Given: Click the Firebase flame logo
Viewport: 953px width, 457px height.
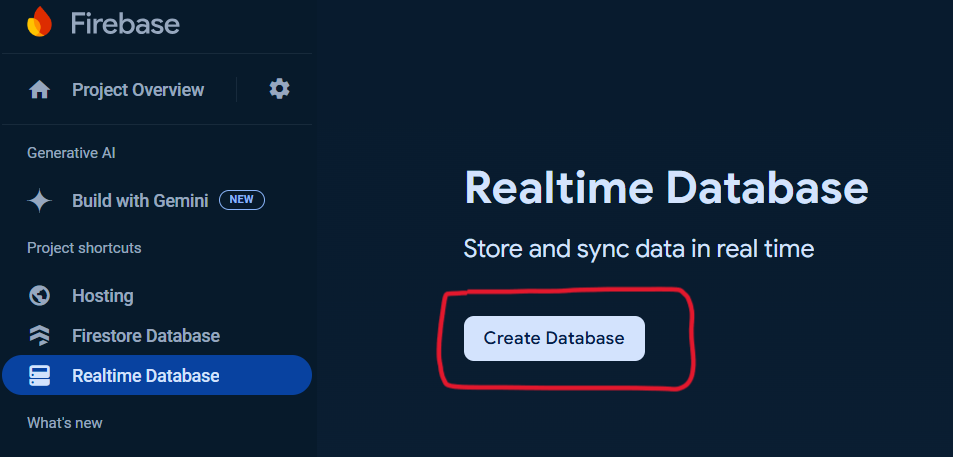Looking at the screenshot, I should point(39,21).
